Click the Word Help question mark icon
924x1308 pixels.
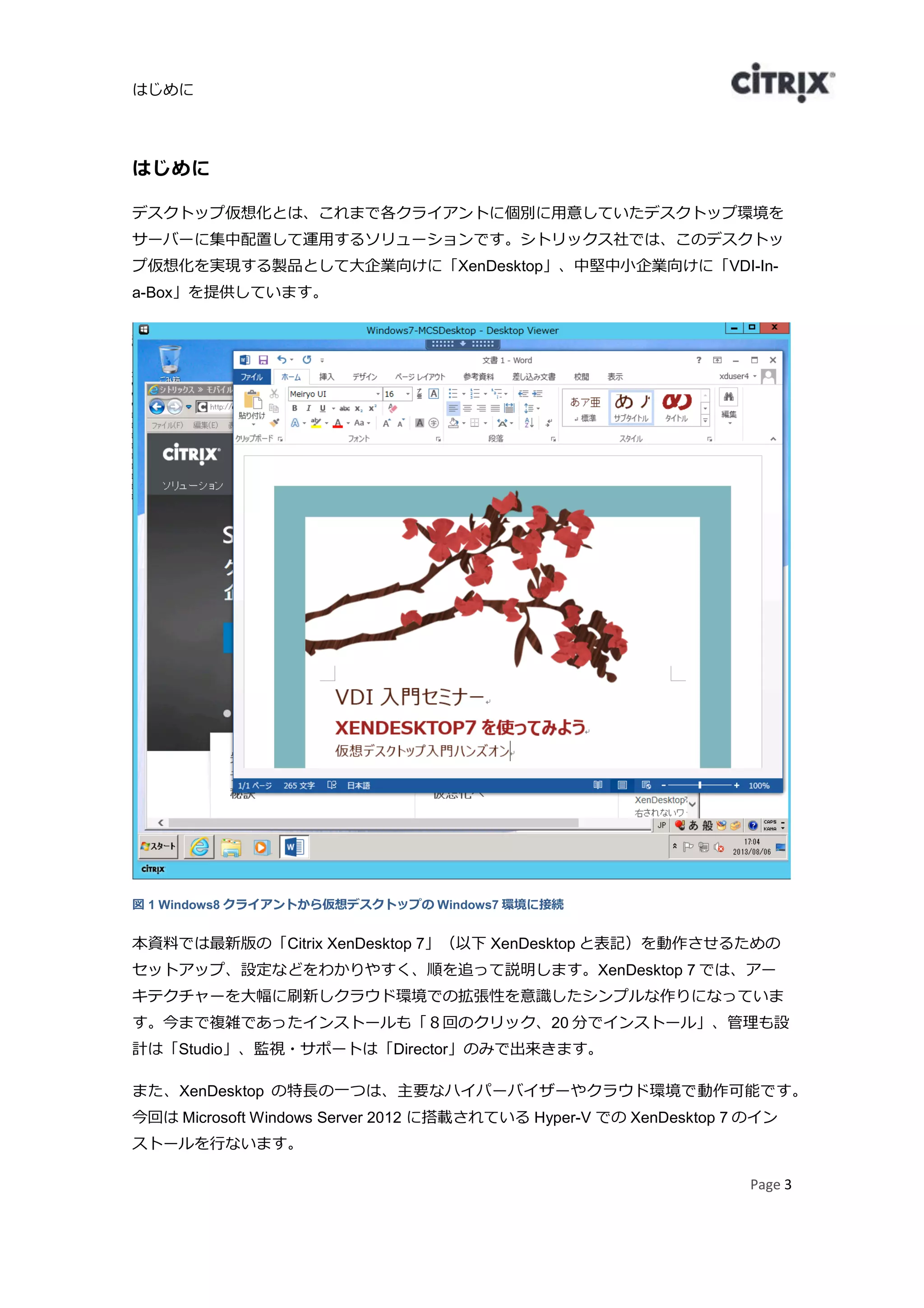(699, 360)
